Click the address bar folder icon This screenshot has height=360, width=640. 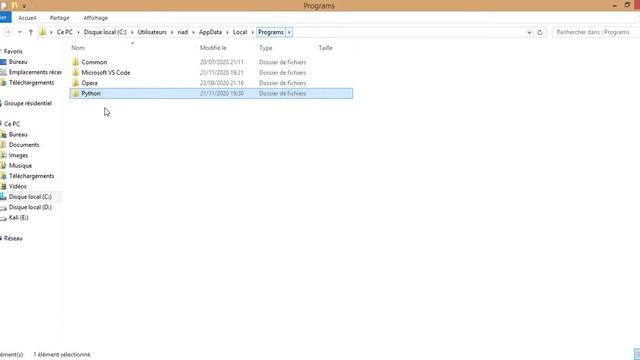(42, 32)
